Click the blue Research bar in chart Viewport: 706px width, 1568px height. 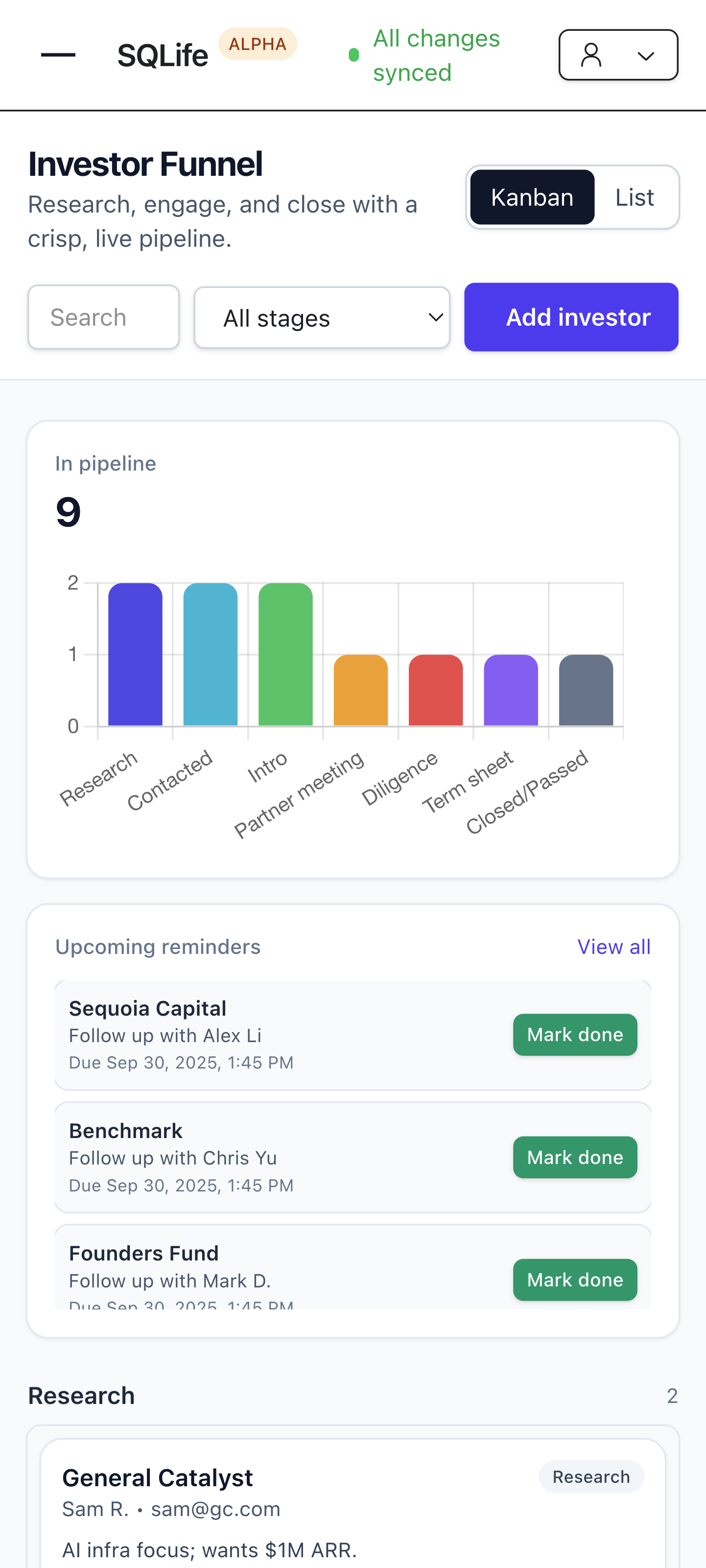[135, 654]
